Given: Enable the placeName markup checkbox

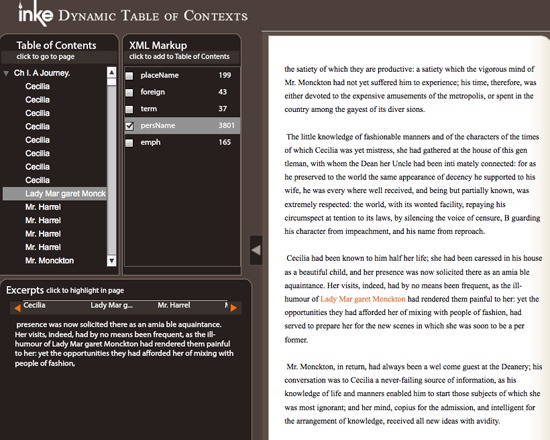Looking at the screenshot, I should pos(129,75).
